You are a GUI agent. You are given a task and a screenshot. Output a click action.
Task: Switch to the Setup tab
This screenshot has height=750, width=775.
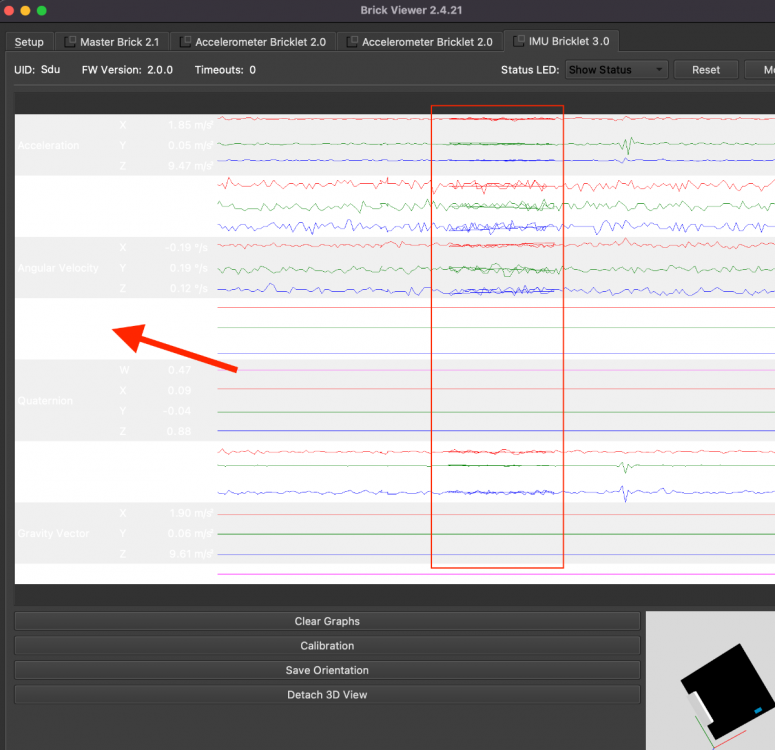tap(29, 42)
